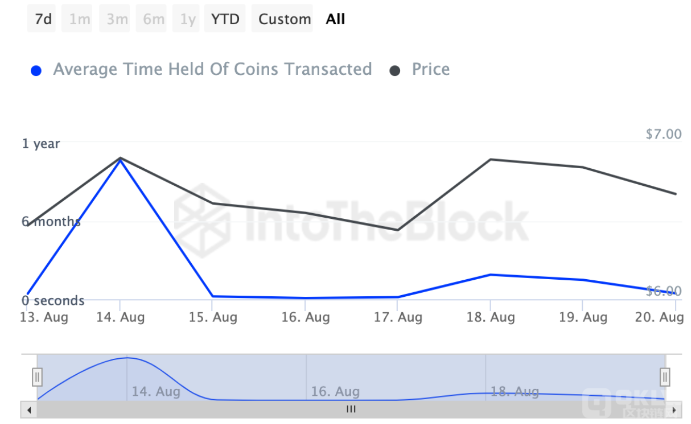This screenshot has width=691, height=424.
Task: Choose the 1y range option
Action: click(187, 19)
